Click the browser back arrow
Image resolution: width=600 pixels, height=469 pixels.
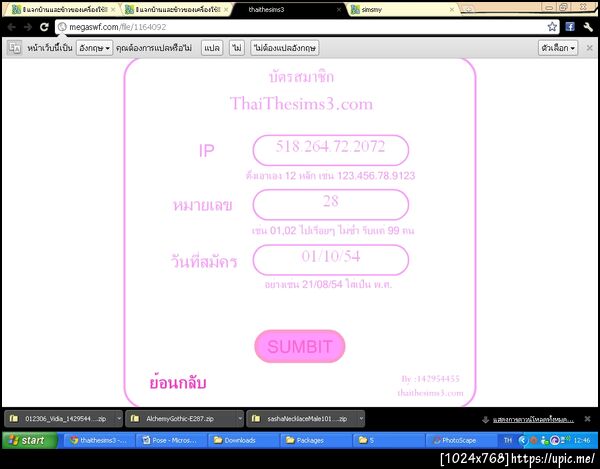point(11,27)
